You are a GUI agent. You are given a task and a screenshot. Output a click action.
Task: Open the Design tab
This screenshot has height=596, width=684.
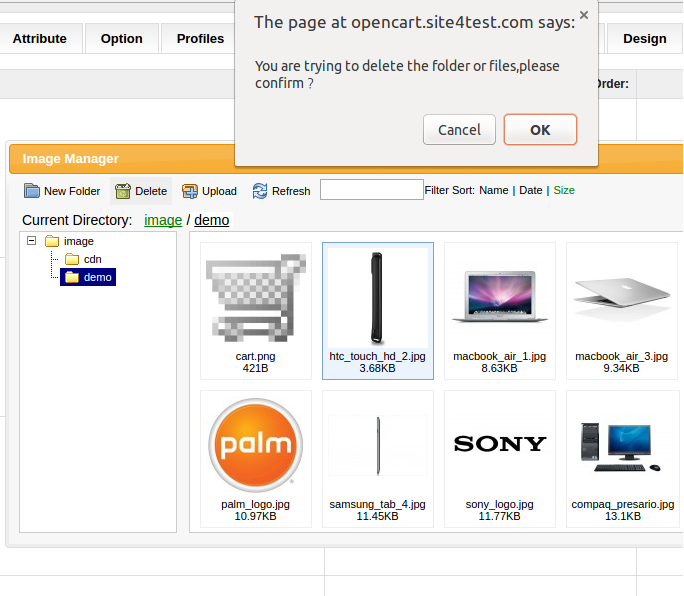(645, 39)
